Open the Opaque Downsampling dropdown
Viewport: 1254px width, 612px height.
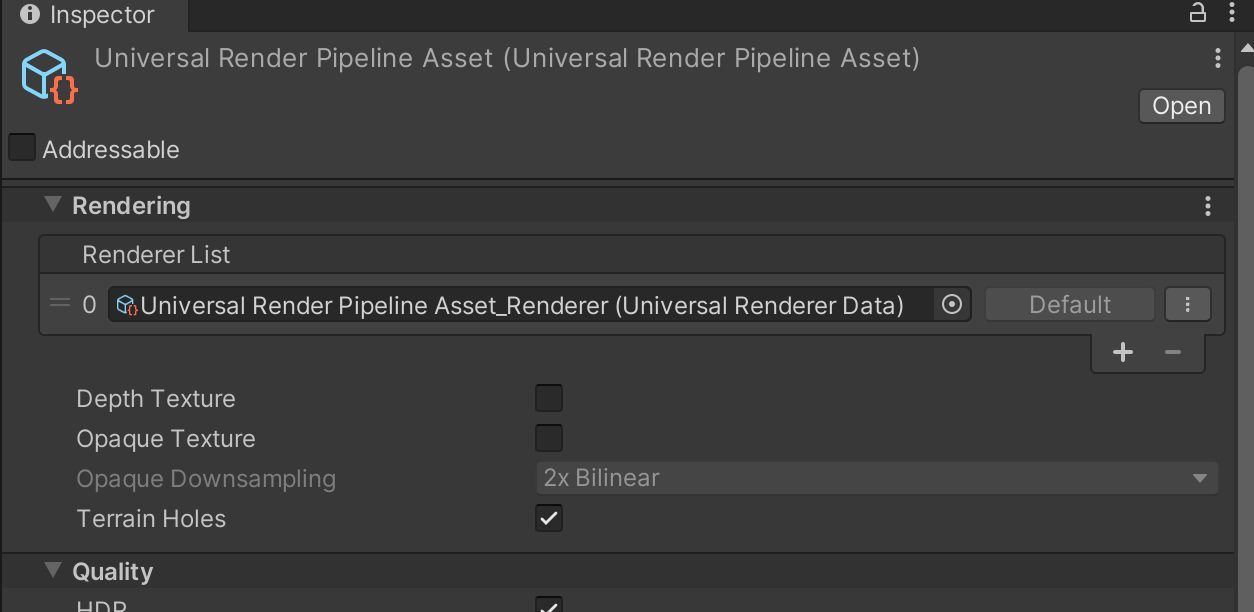876,478
